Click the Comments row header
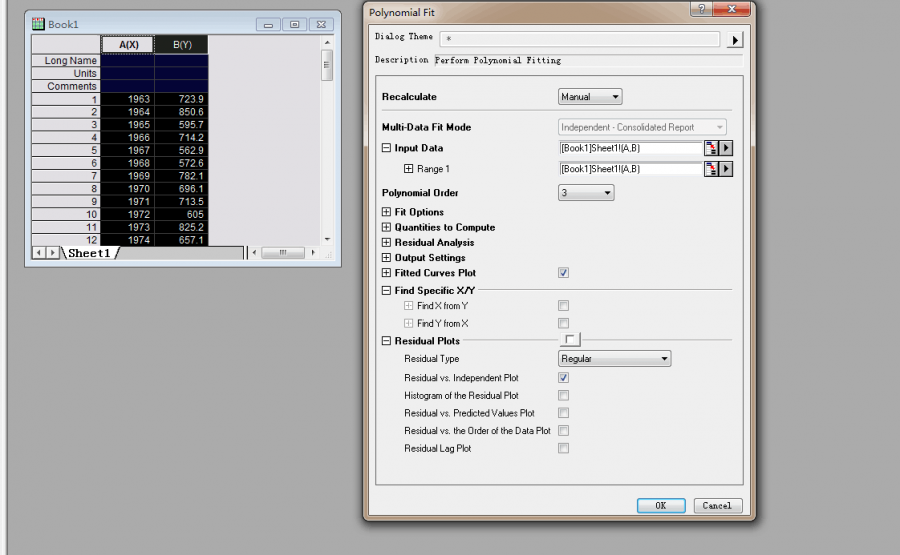Image resolution: width=900 pixels, height=555 pixels. click(x=66, y=86)
